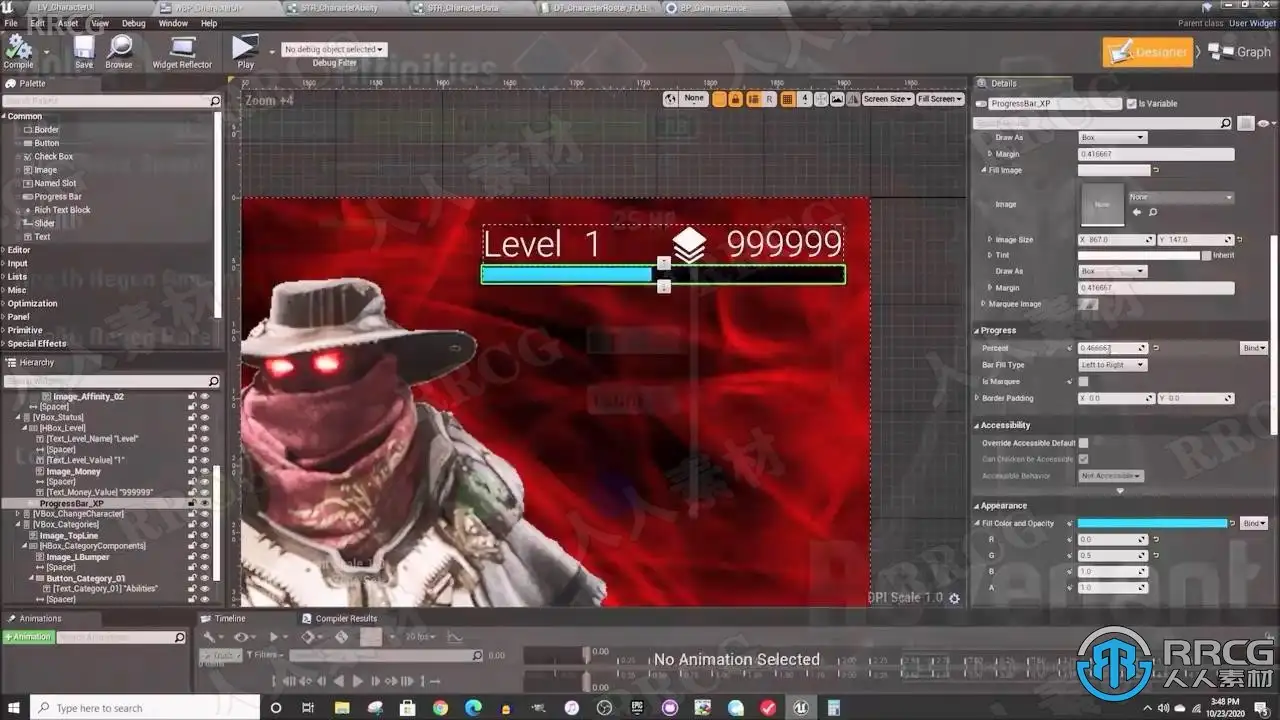Toggle visibility of Button_Category_01
Screen dimensions: 1280x720
point(205,578)
